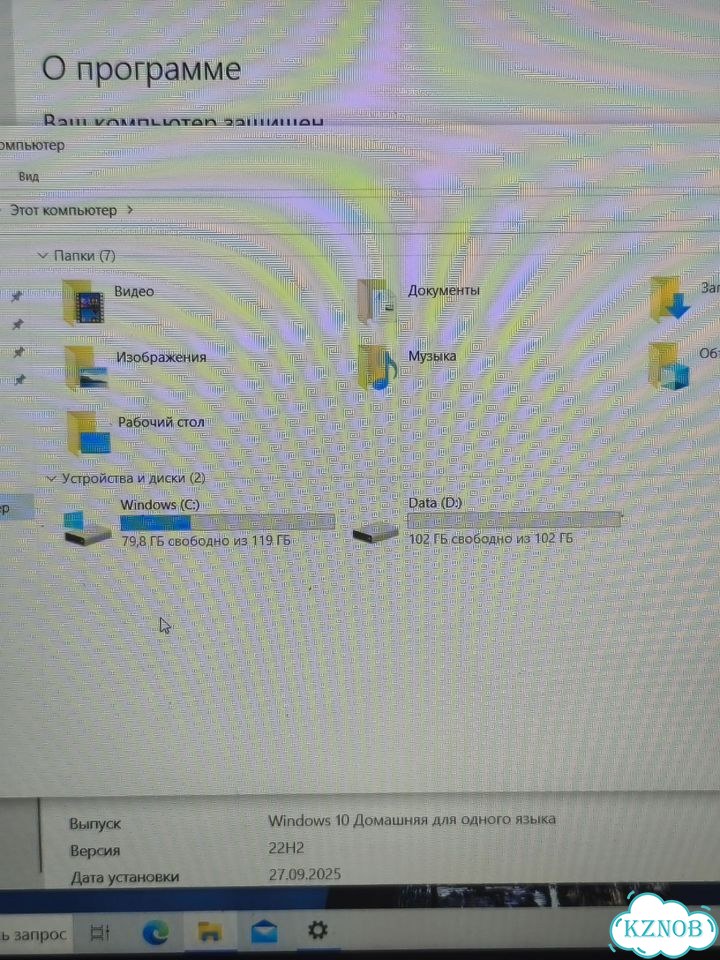Select the Data (D:) drive label

(435, 503)
